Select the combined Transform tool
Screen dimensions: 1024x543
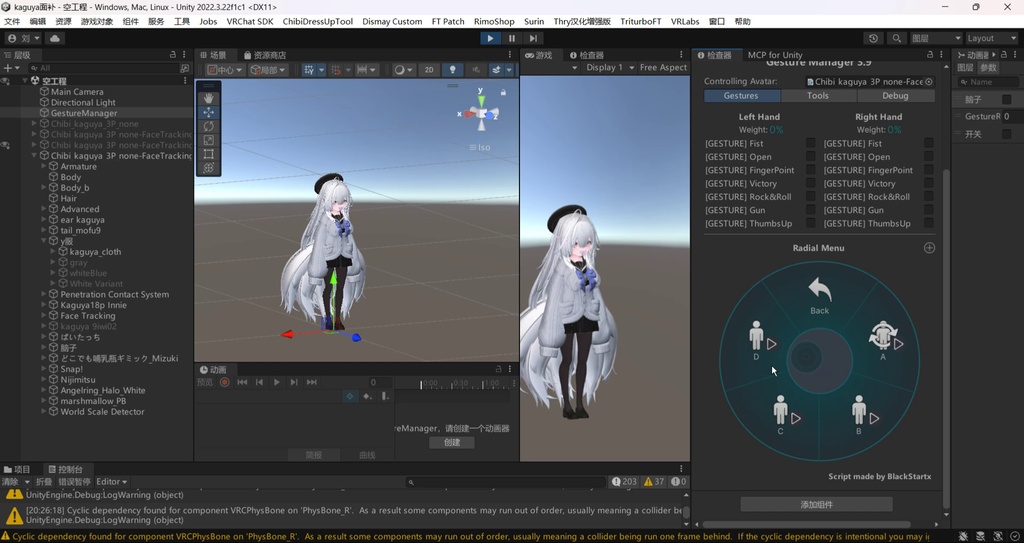[208, 168]
